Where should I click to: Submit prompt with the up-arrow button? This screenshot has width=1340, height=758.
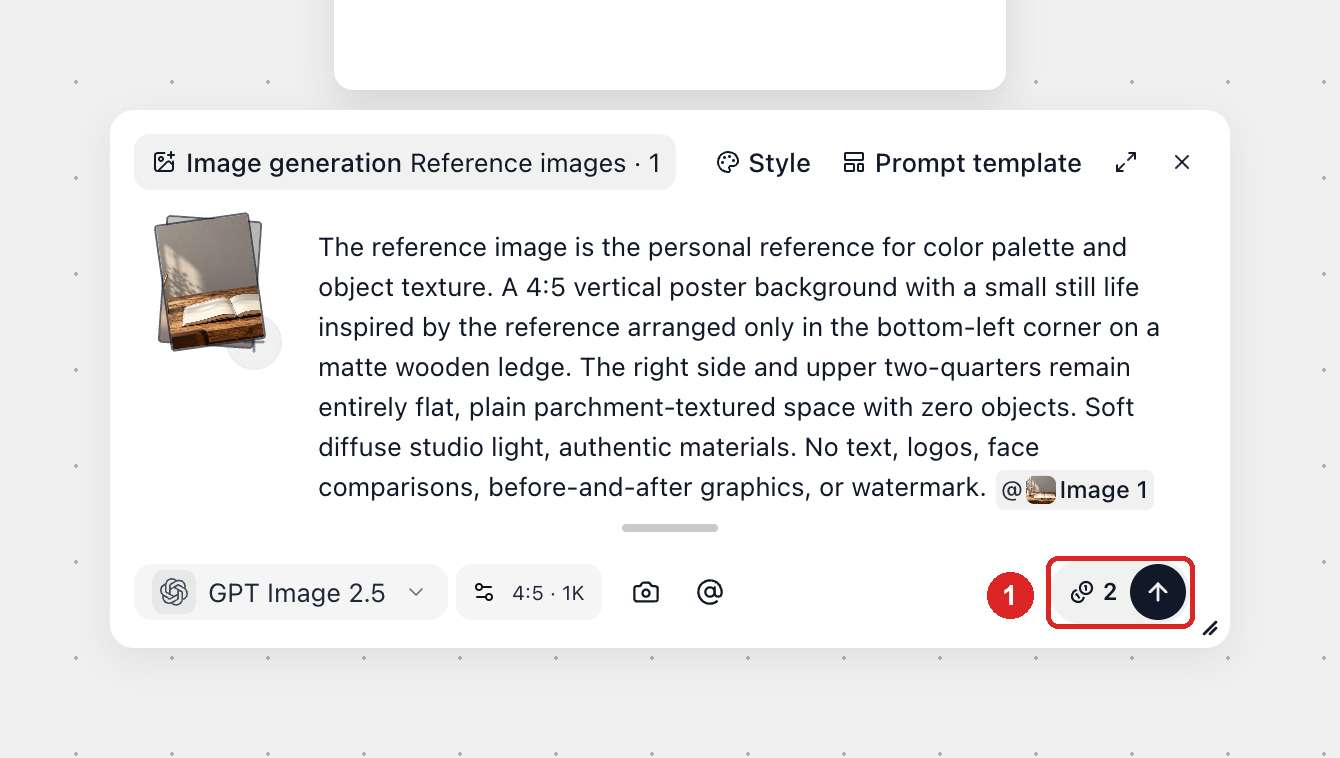[x=1158, y=592]
